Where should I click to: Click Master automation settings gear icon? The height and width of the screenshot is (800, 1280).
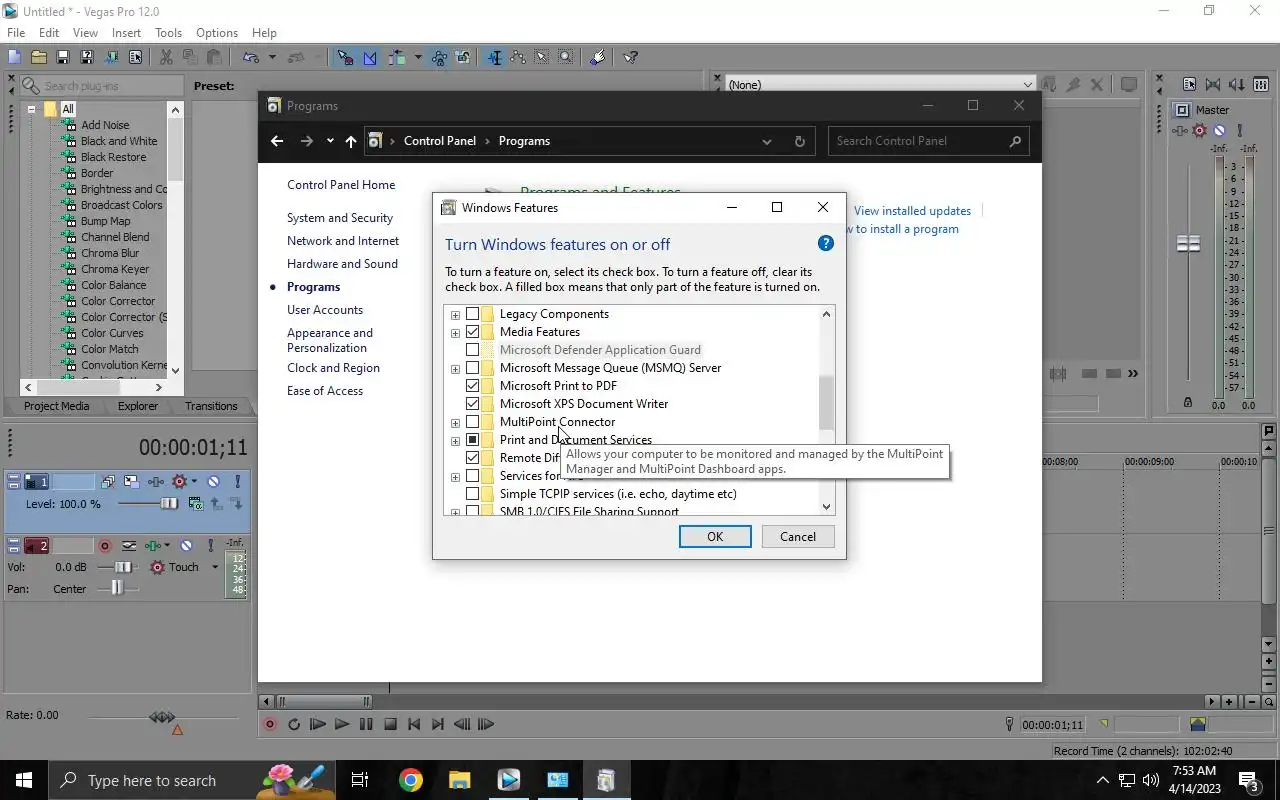click(1200, 131)
